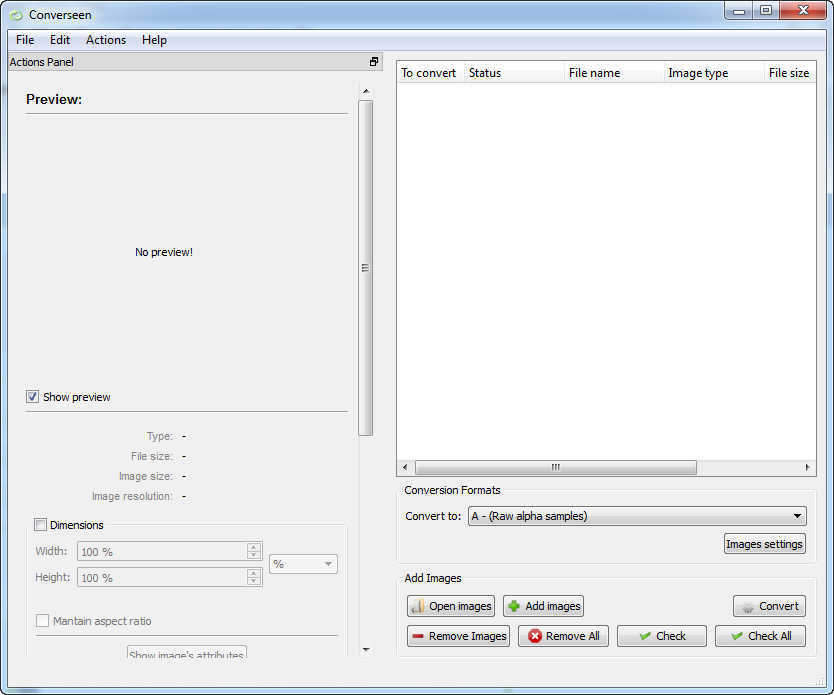834x695 pixels.
Task: Open images using the folder icon button
Action: click(450, 606)
